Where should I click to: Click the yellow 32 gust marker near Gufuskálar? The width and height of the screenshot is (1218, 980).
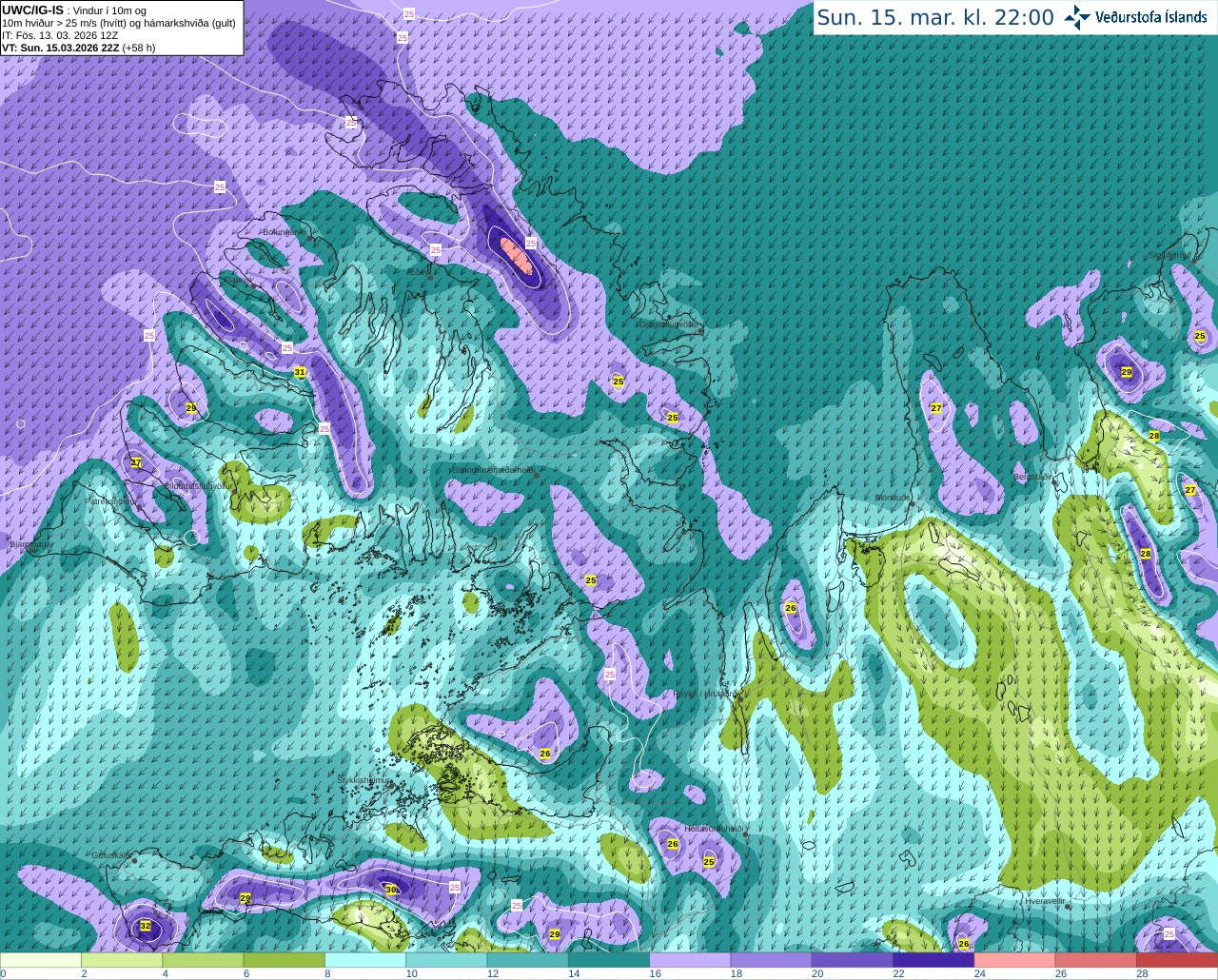[145, 926]
